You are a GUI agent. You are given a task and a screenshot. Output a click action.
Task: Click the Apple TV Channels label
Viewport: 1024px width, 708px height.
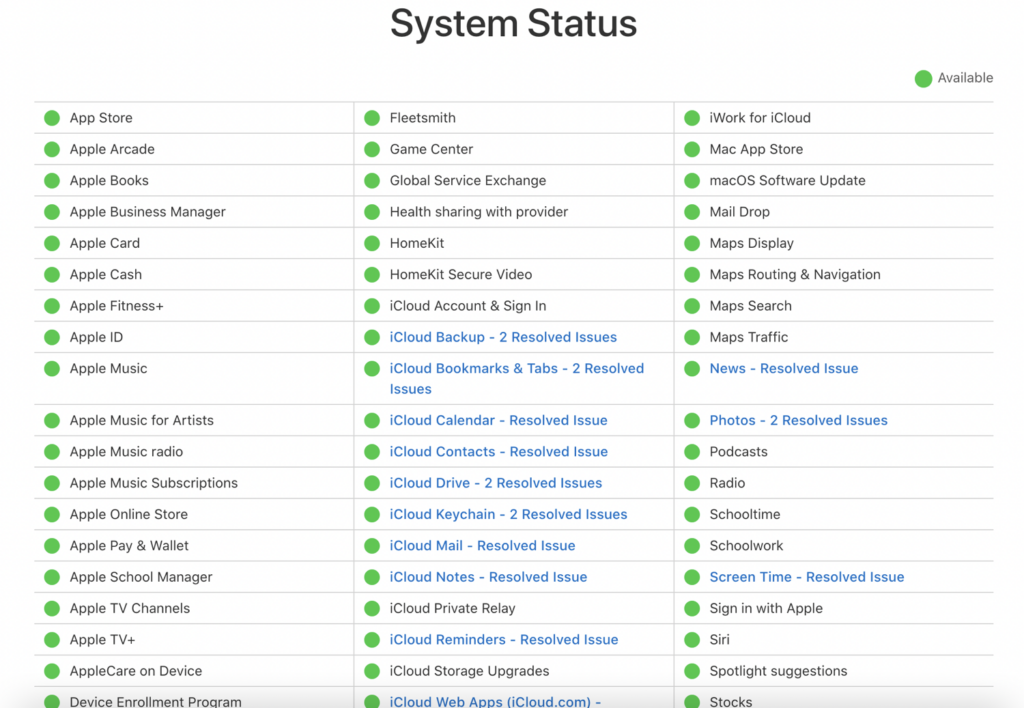coord(130,609)
